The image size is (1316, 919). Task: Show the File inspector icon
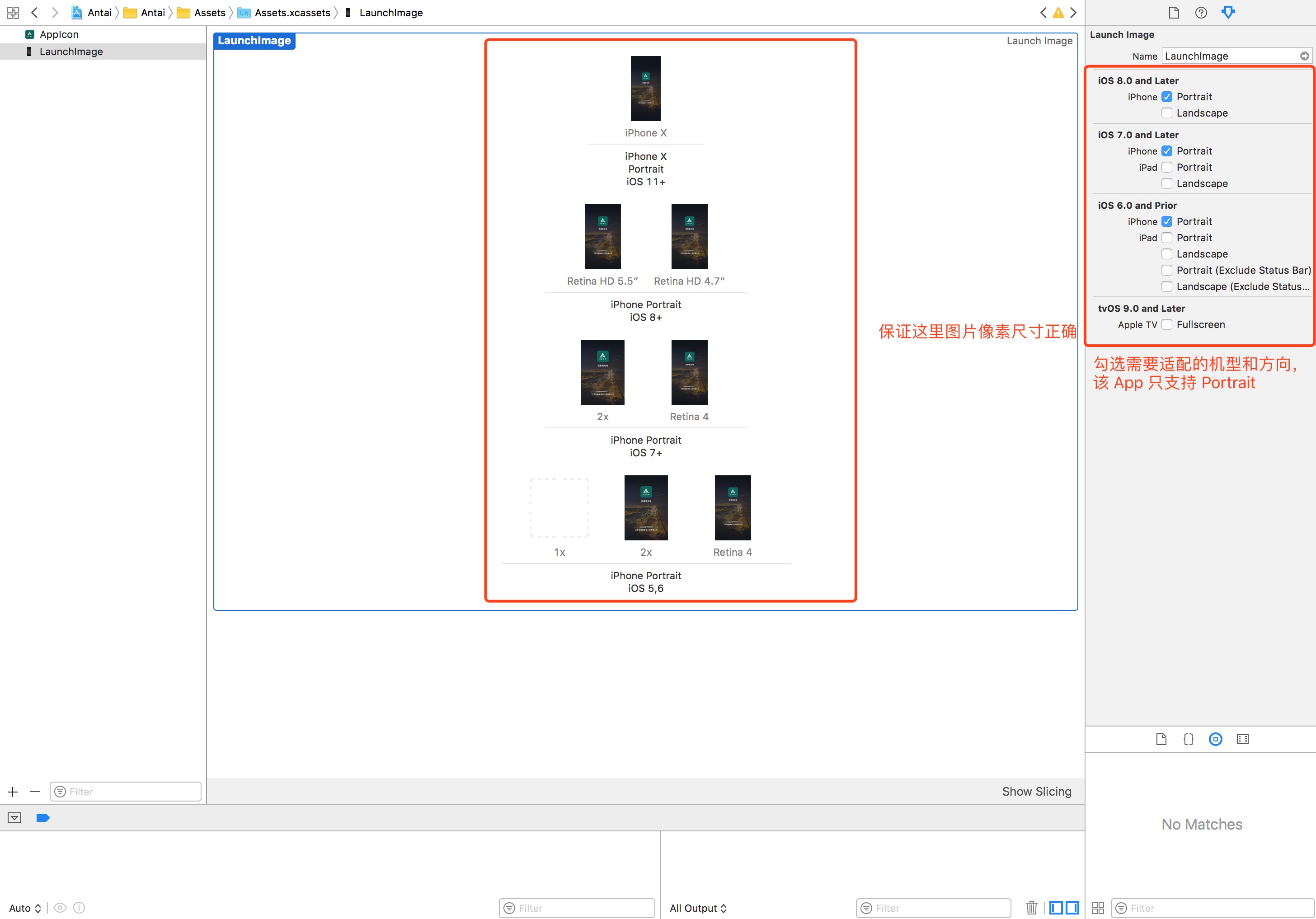pos(1173,13)
